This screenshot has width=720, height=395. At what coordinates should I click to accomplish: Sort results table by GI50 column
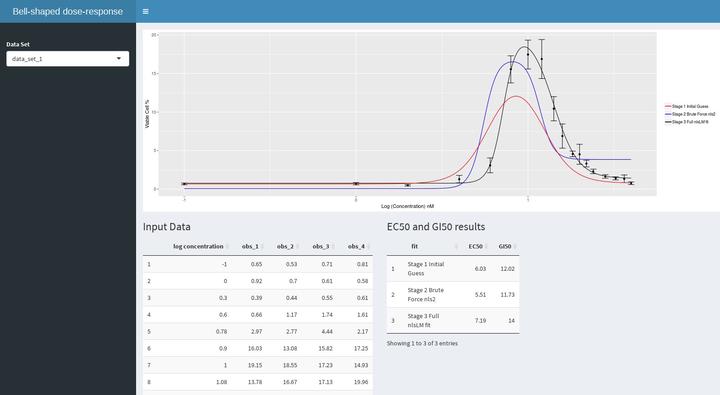tap(505, 247)
